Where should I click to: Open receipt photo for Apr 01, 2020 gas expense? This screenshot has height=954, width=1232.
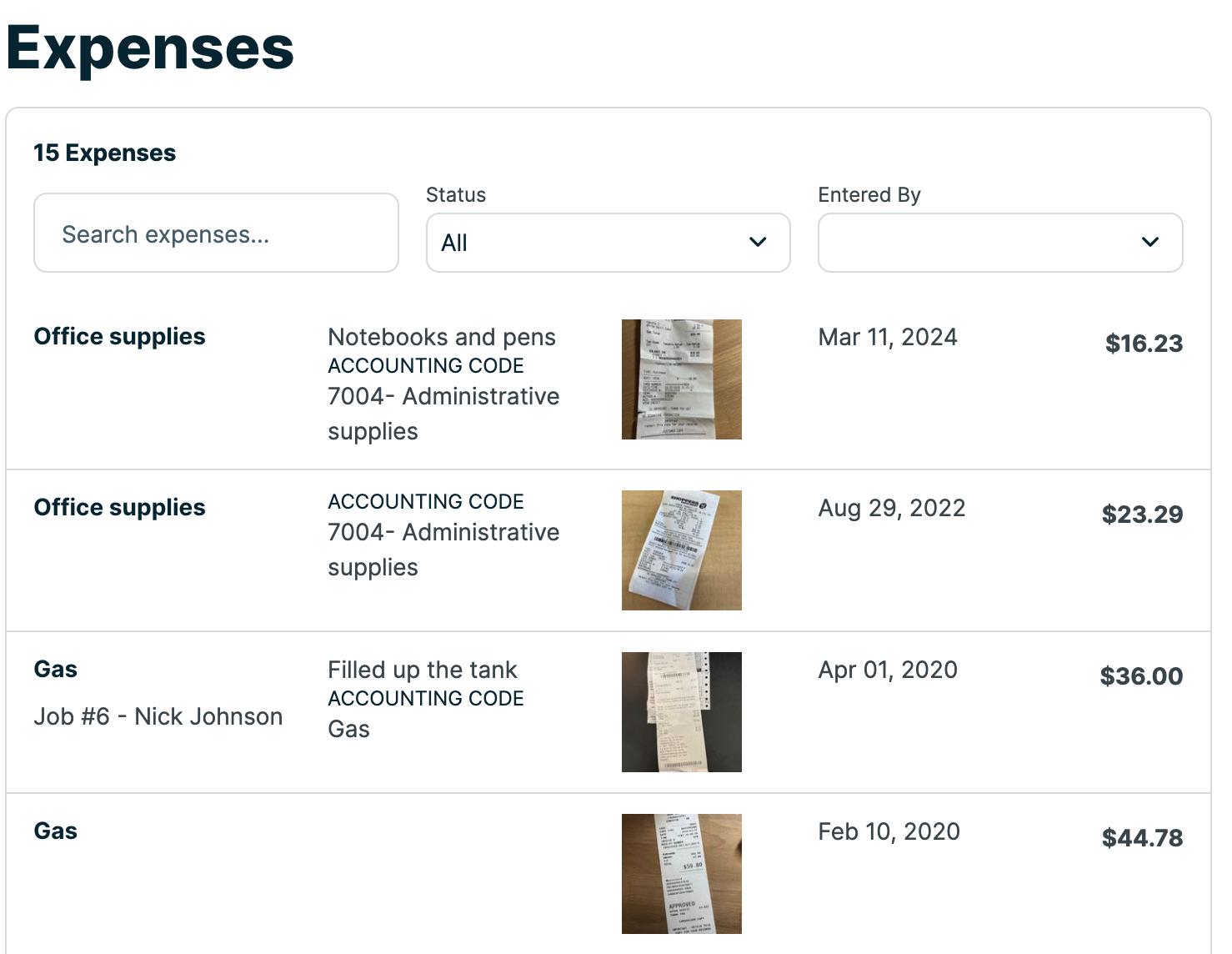tap(681, 712)
